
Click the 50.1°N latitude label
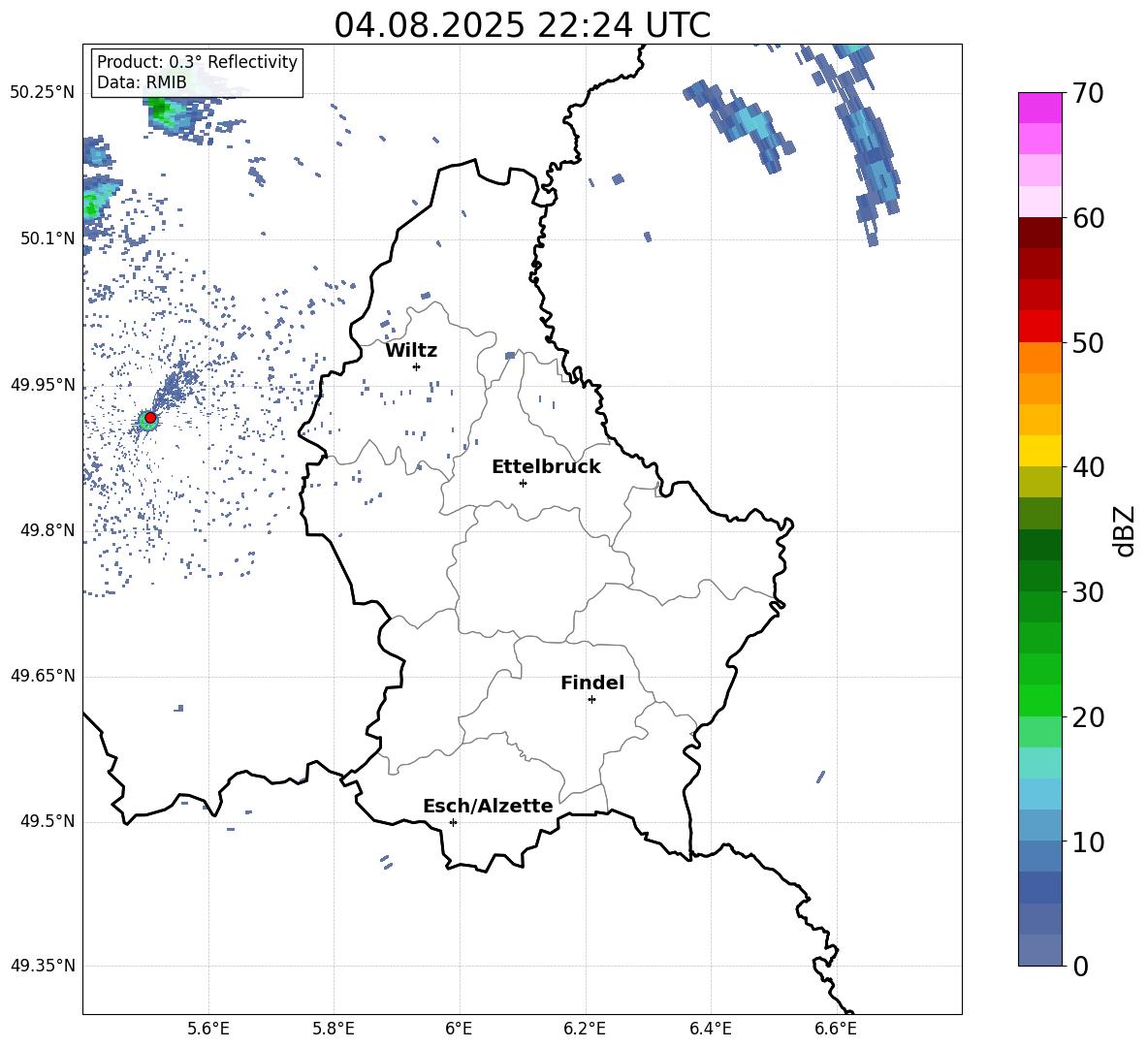(48, 238)
